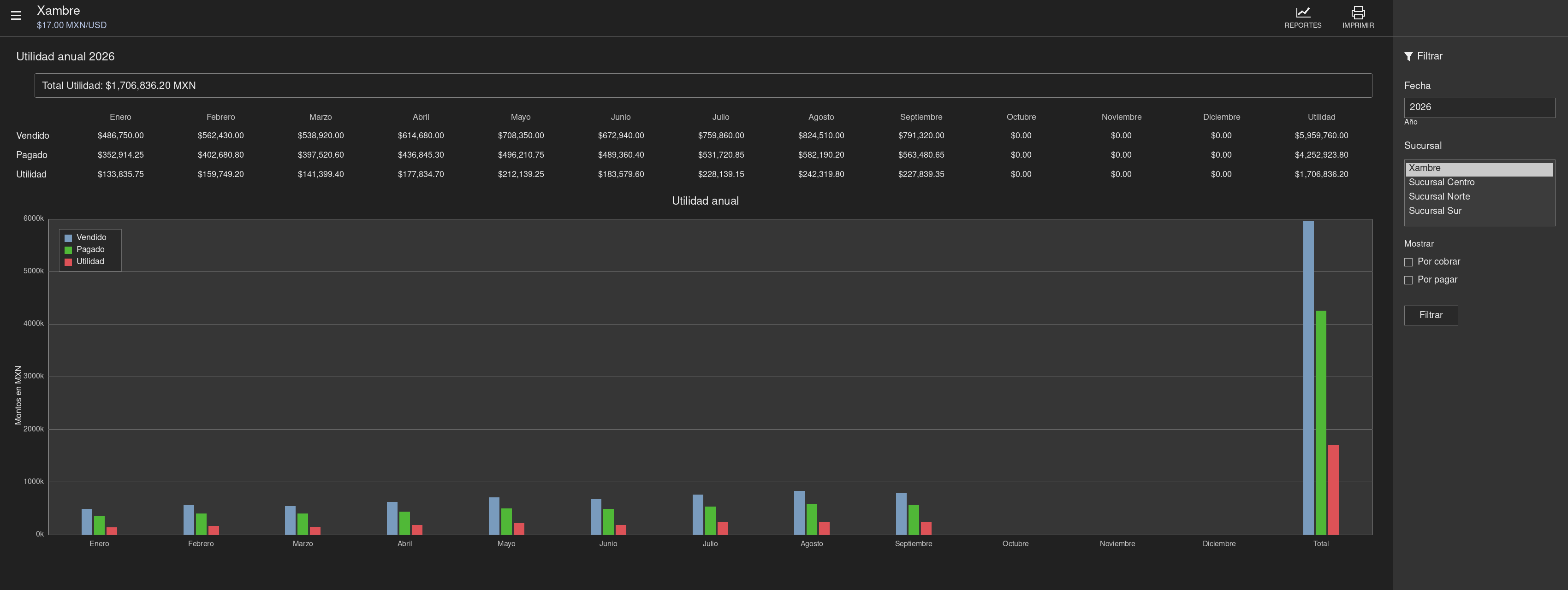Focus the year input field 2026
Viewport: 1568px width, 590px height.
tap(1479, 108)
